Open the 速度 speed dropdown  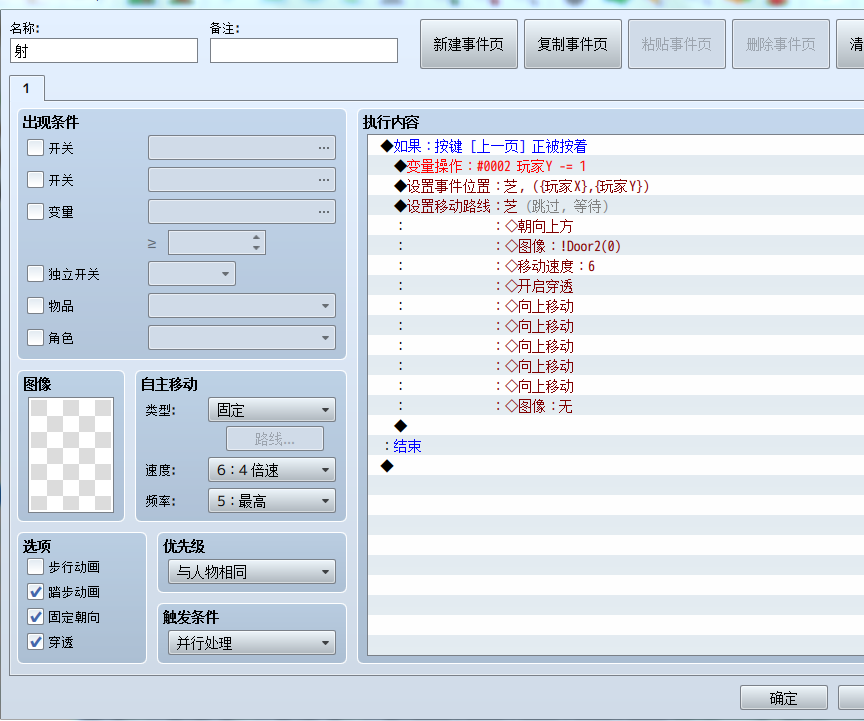point(272,470)
